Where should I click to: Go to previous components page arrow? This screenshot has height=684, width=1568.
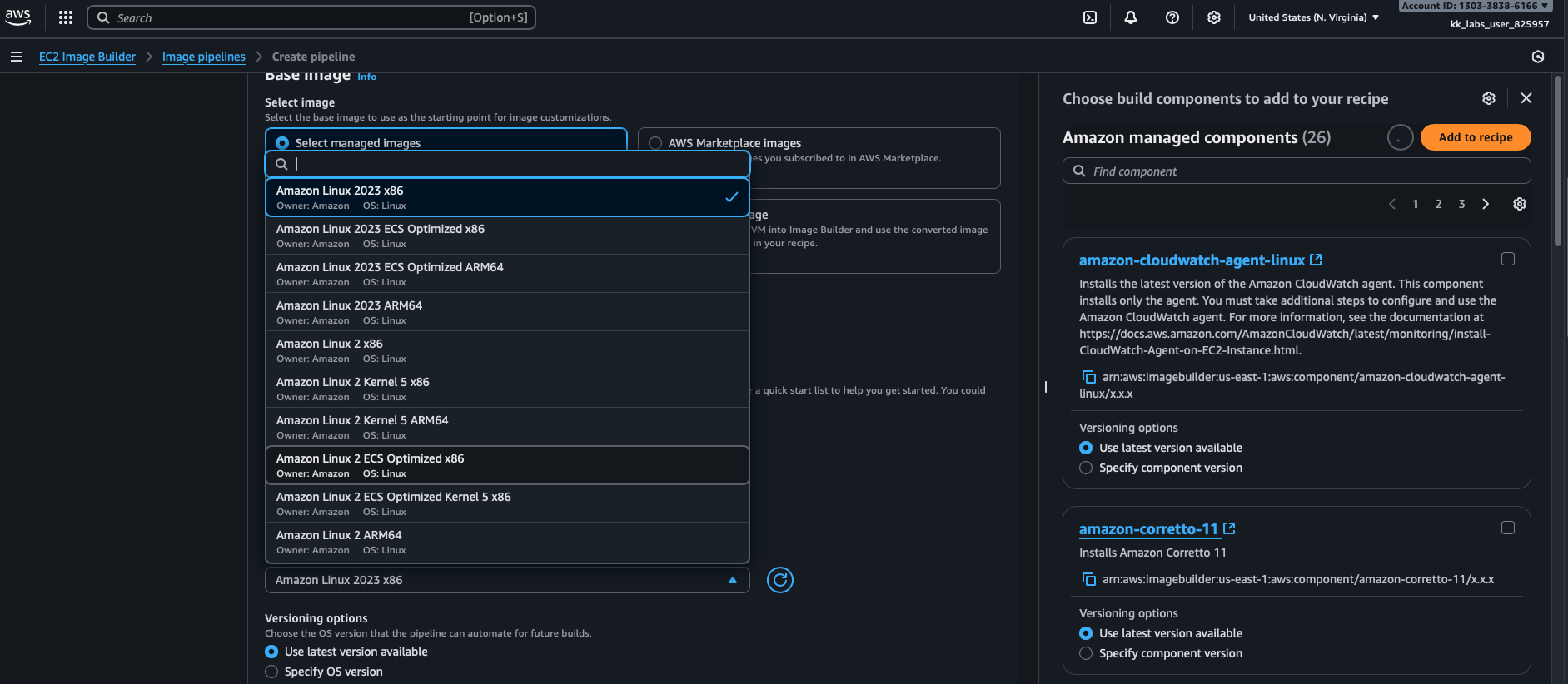[1392, 204]
